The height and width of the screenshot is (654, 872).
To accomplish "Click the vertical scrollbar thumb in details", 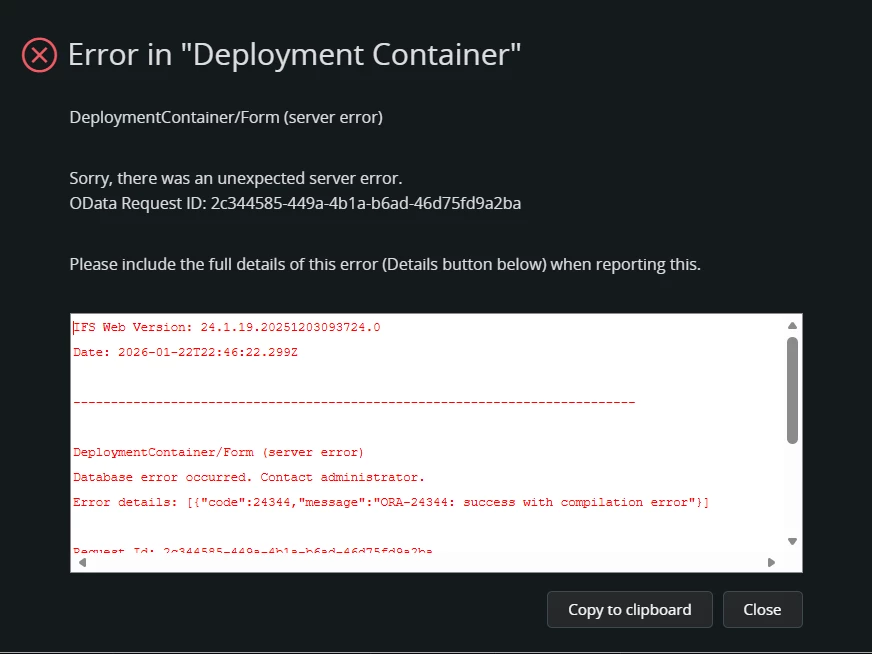I will pyautogui.click(x=792, y=389).
